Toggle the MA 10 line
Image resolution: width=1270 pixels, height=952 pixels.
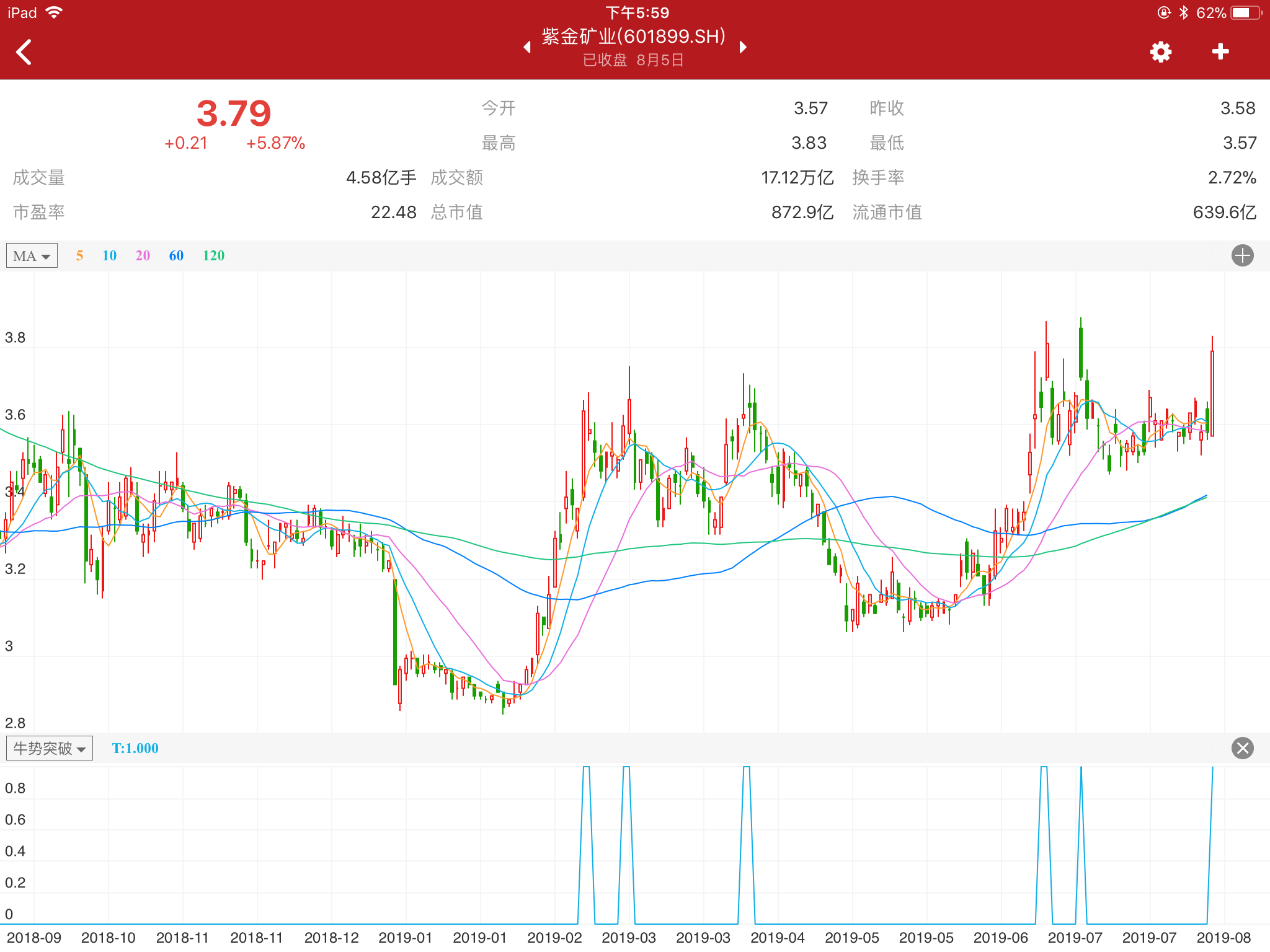tap(109, 255)
